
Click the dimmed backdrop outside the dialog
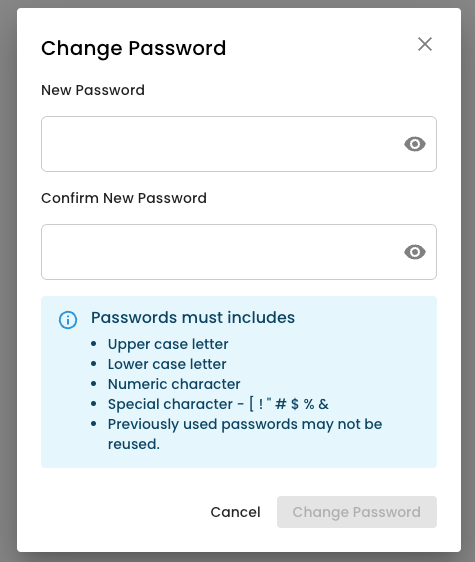[x=8, y=281]
